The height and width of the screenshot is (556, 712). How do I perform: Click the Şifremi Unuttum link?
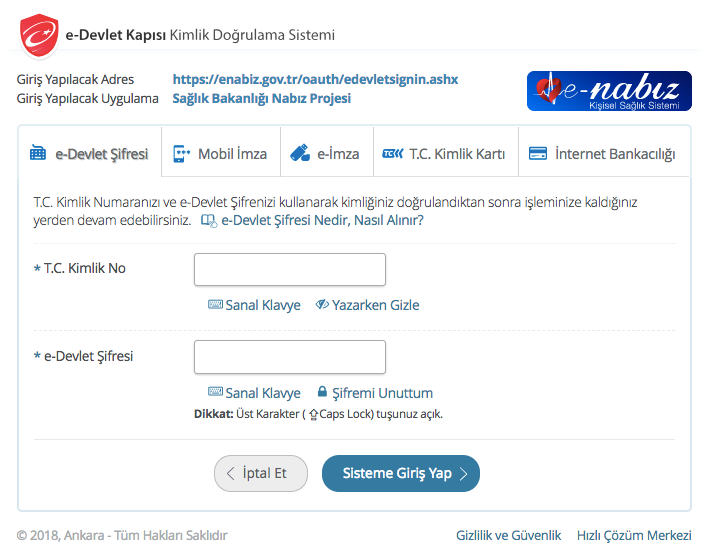(x=375, y=393)
